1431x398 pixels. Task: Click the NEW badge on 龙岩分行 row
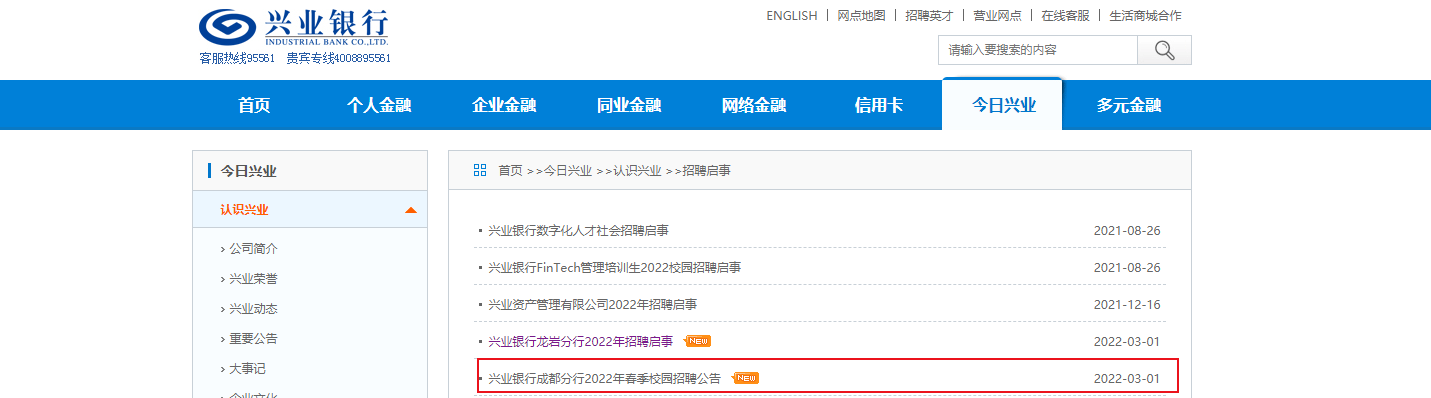pyautogui.click(x=698, y=341)
